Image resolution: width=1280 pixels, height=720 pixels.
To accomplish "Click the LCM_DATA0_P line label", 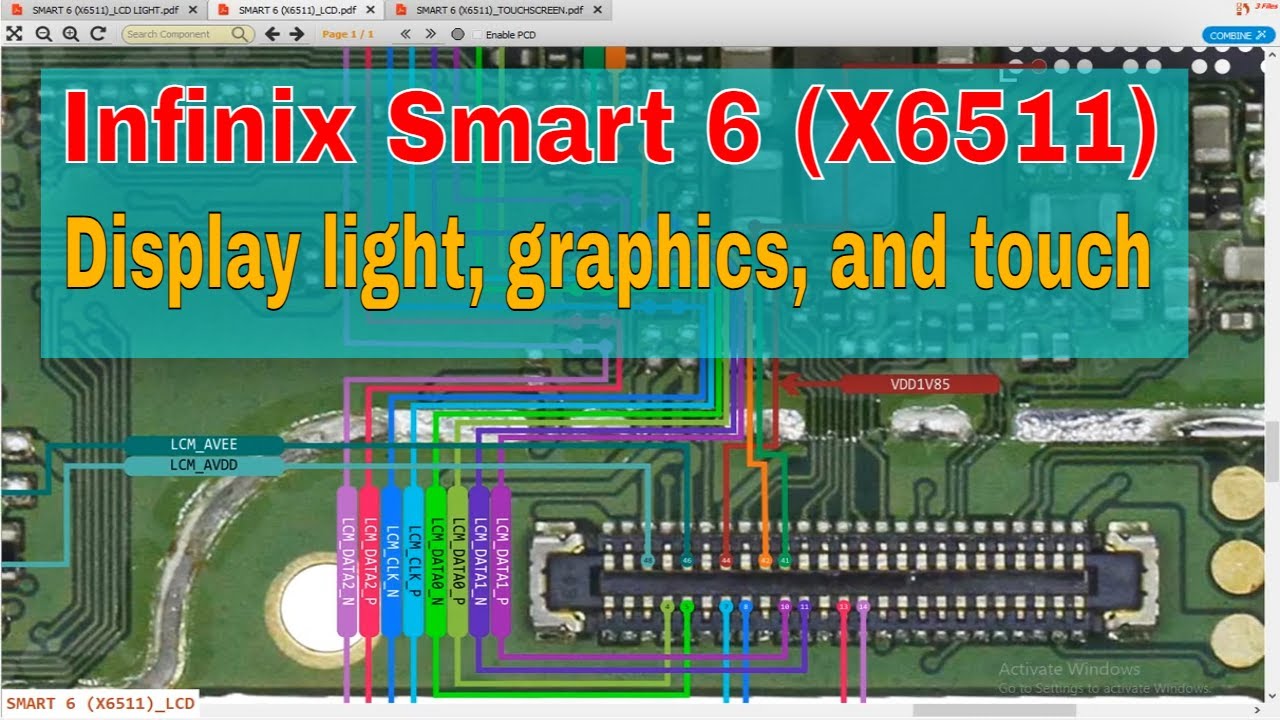I will pyautogui.click(x=457, y=561).
